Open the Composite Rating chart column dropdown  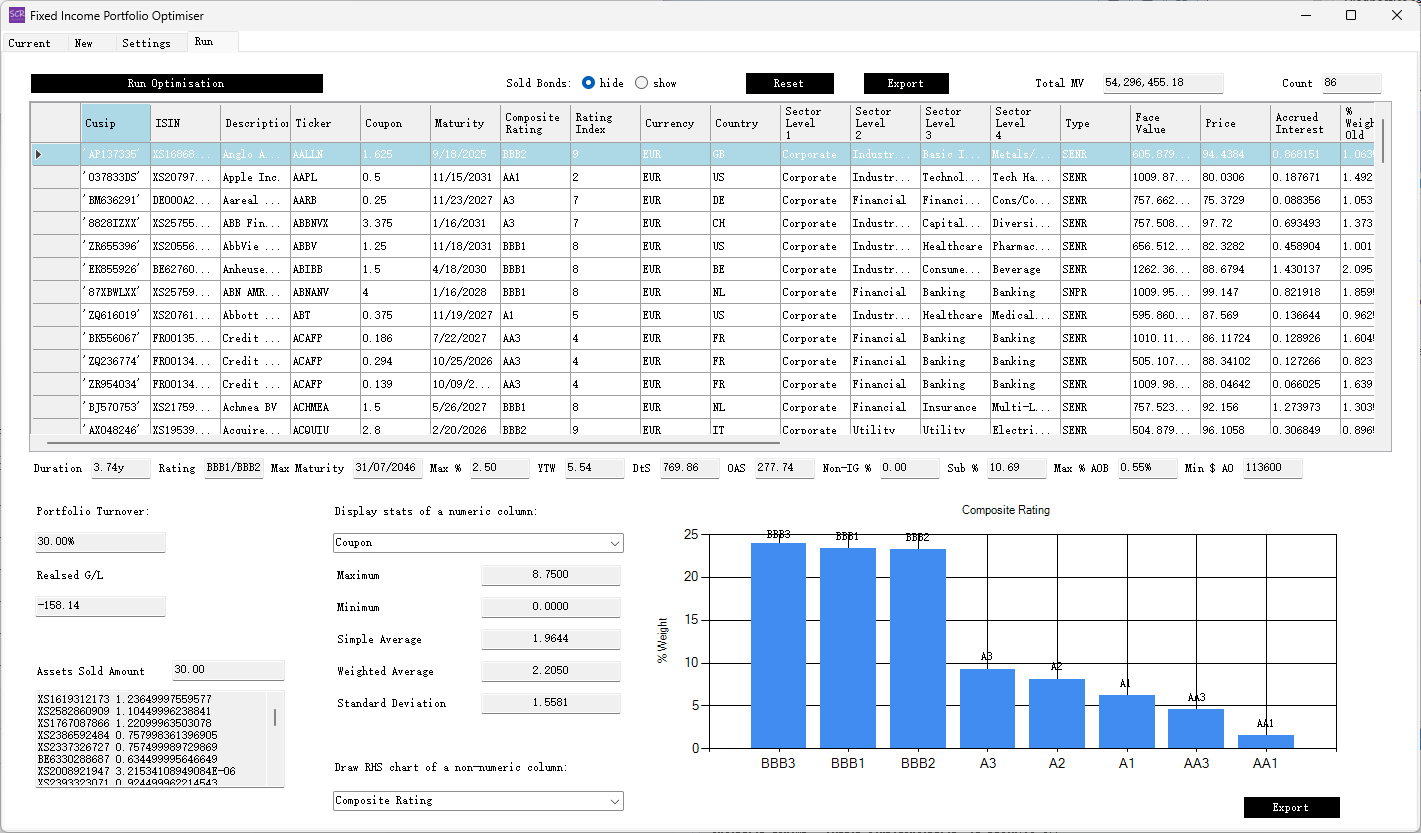[x=478, y=801]
